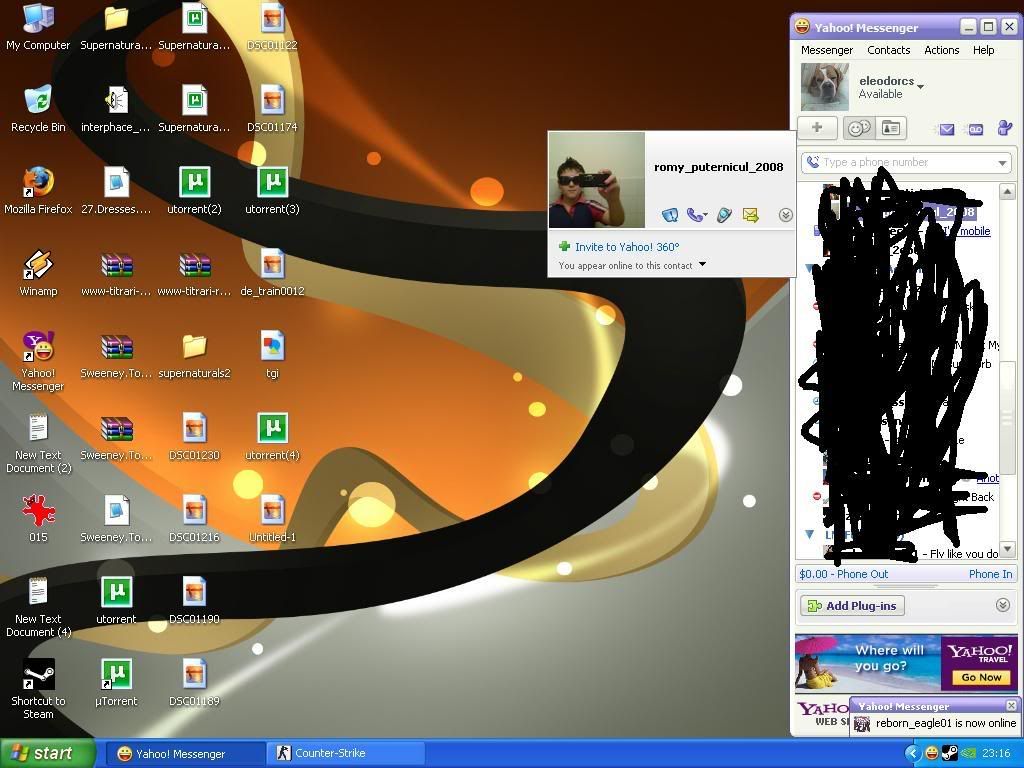The width and height of the screenshot is (1024, 768).
Task: Select the de_train0012 image file
Action: 272,272
